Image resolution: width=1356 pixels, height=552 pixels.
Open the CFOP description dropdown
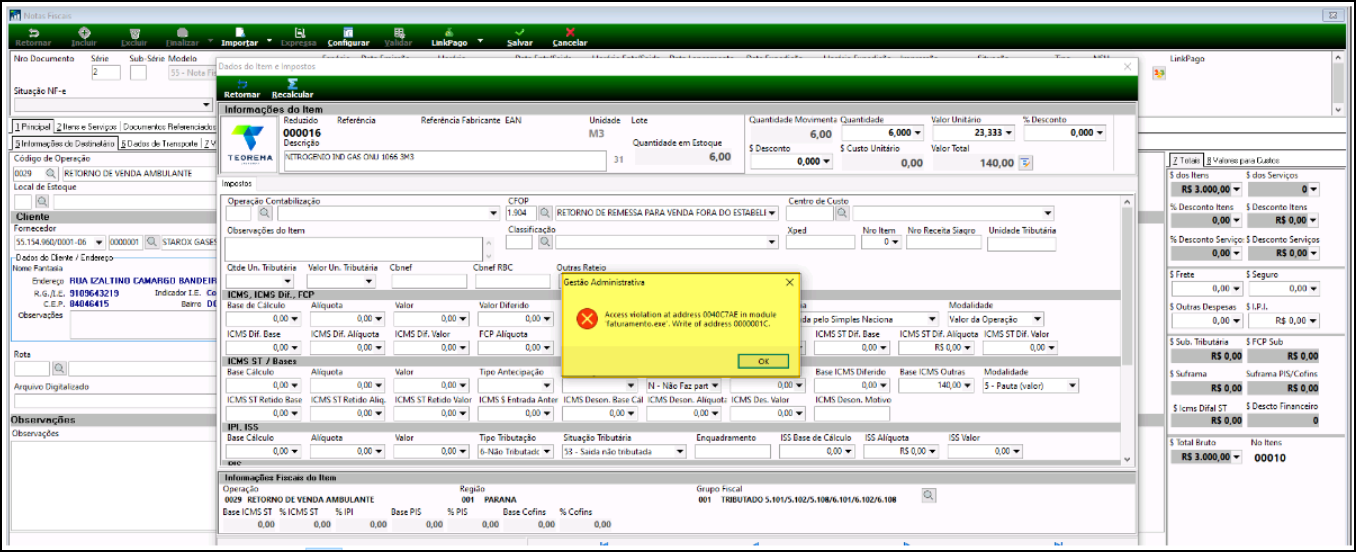772,213
